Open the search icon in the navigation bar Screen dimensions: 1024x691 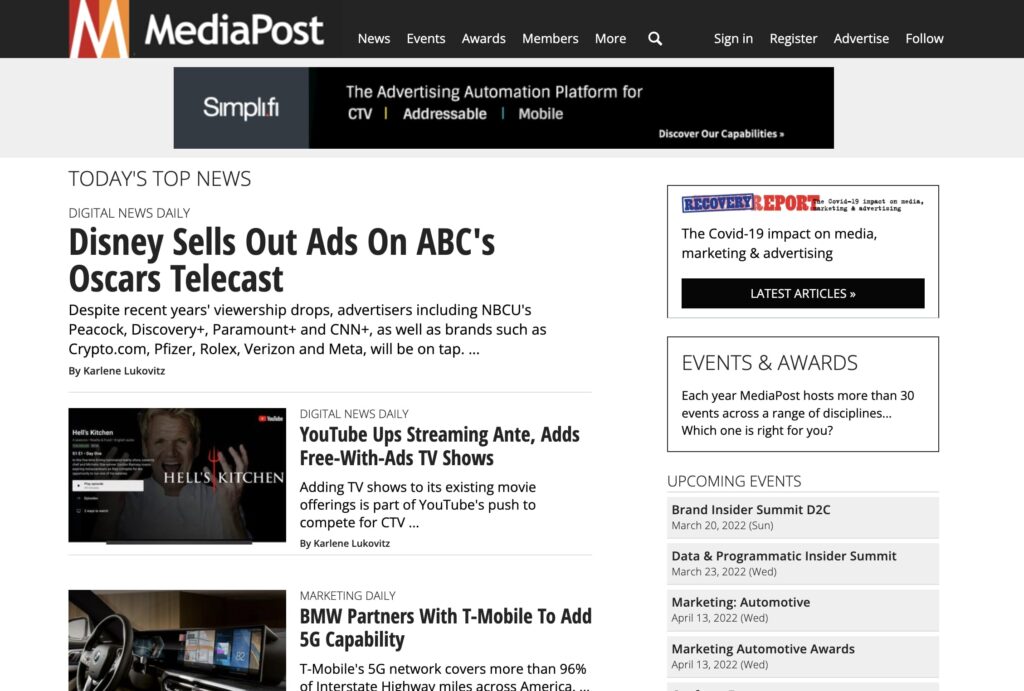(x=655, y=39)
